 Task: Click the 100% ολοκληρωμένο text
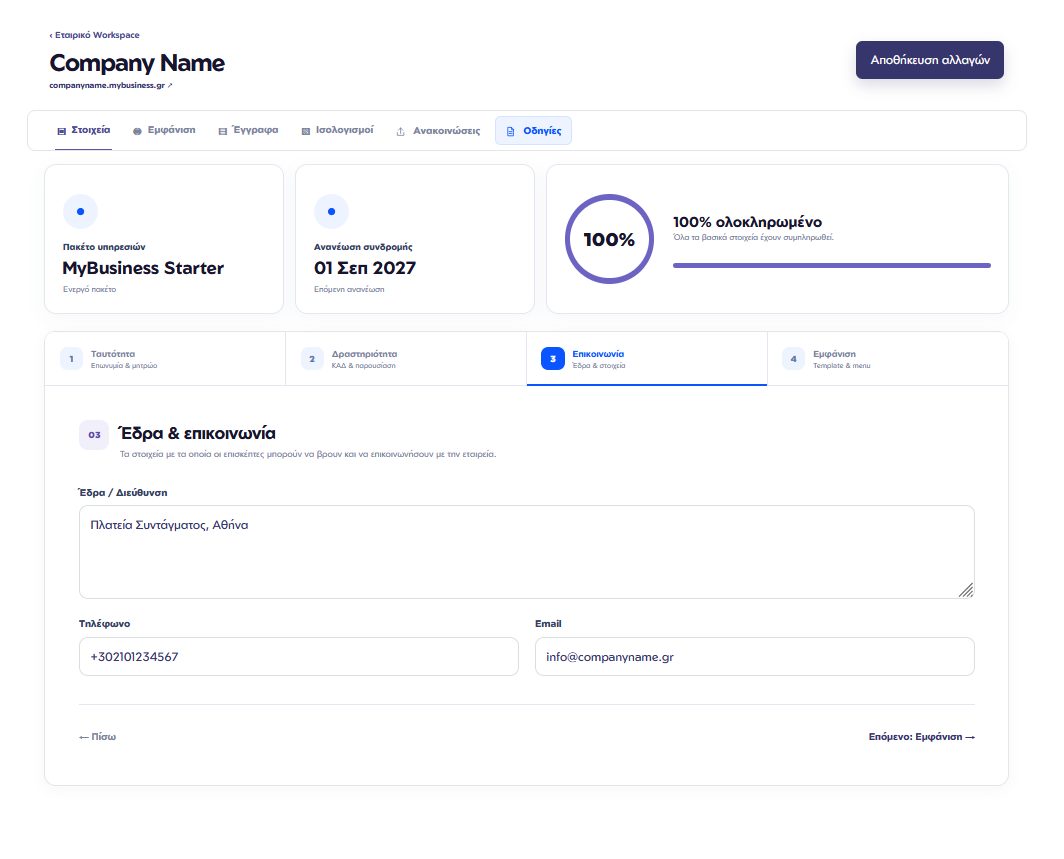pos(747,222)
